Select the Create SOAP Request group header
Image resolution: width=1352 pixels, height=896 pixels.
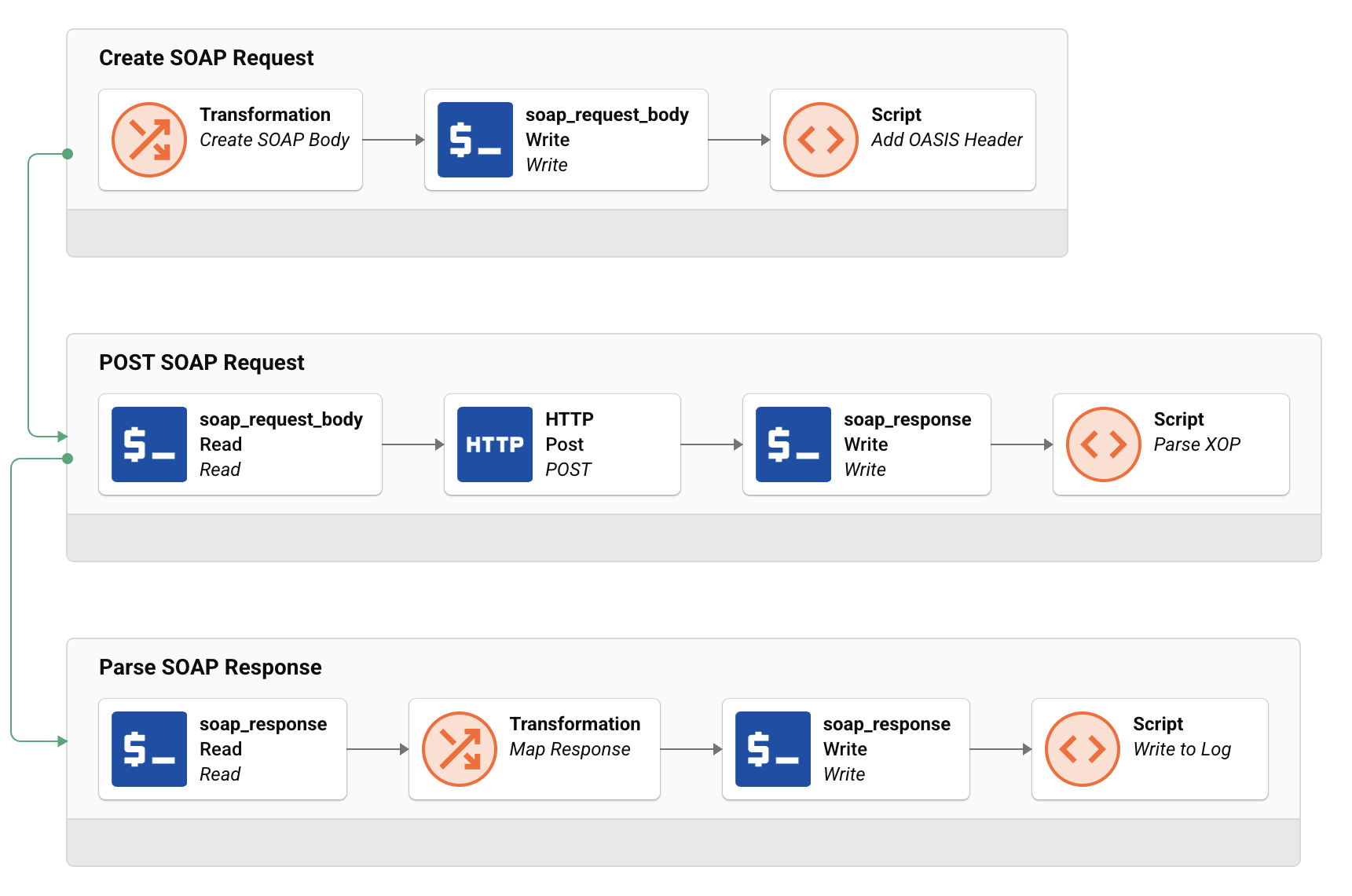pyautogui.click(x=206, y=57)
